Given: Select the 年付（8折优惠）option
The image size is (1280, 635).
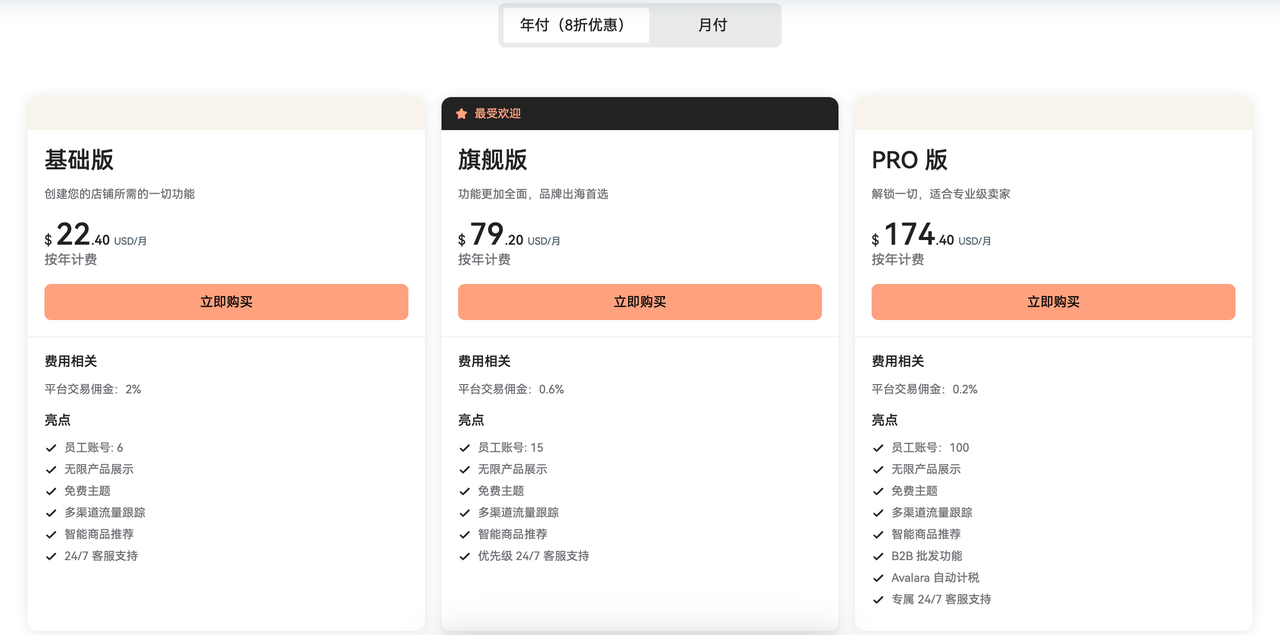Looking at the screenshot, I should (576, 24).
